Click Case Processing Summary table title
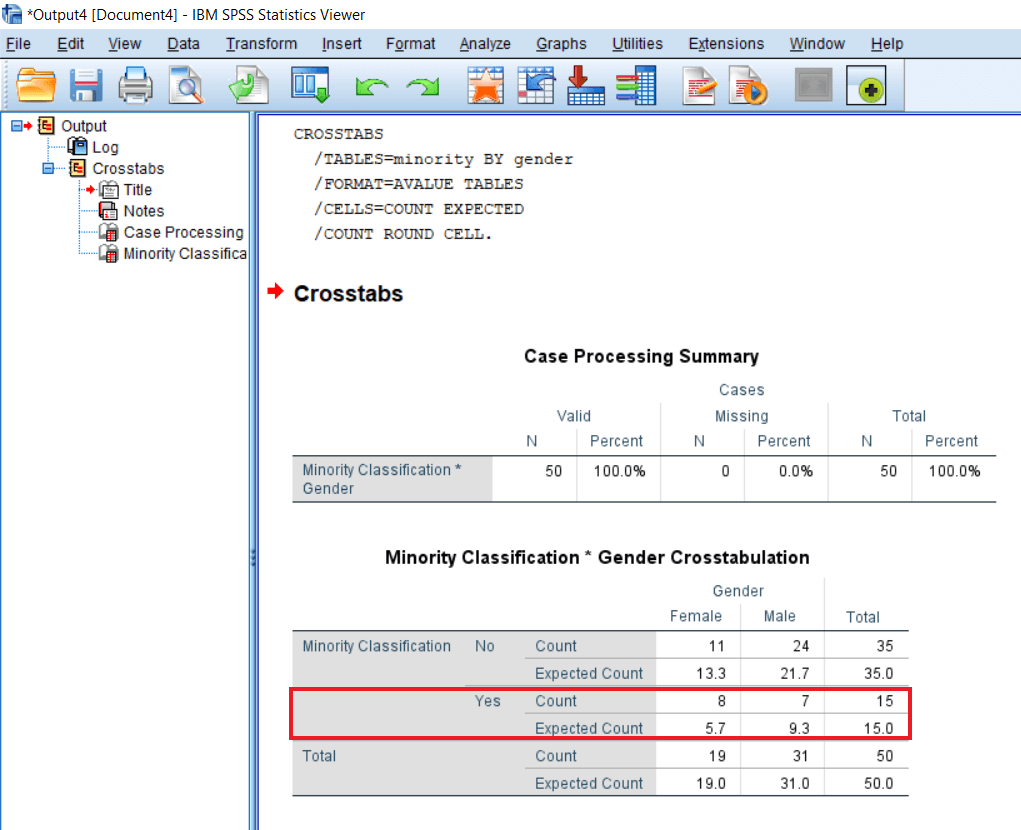 pos(641,356)
